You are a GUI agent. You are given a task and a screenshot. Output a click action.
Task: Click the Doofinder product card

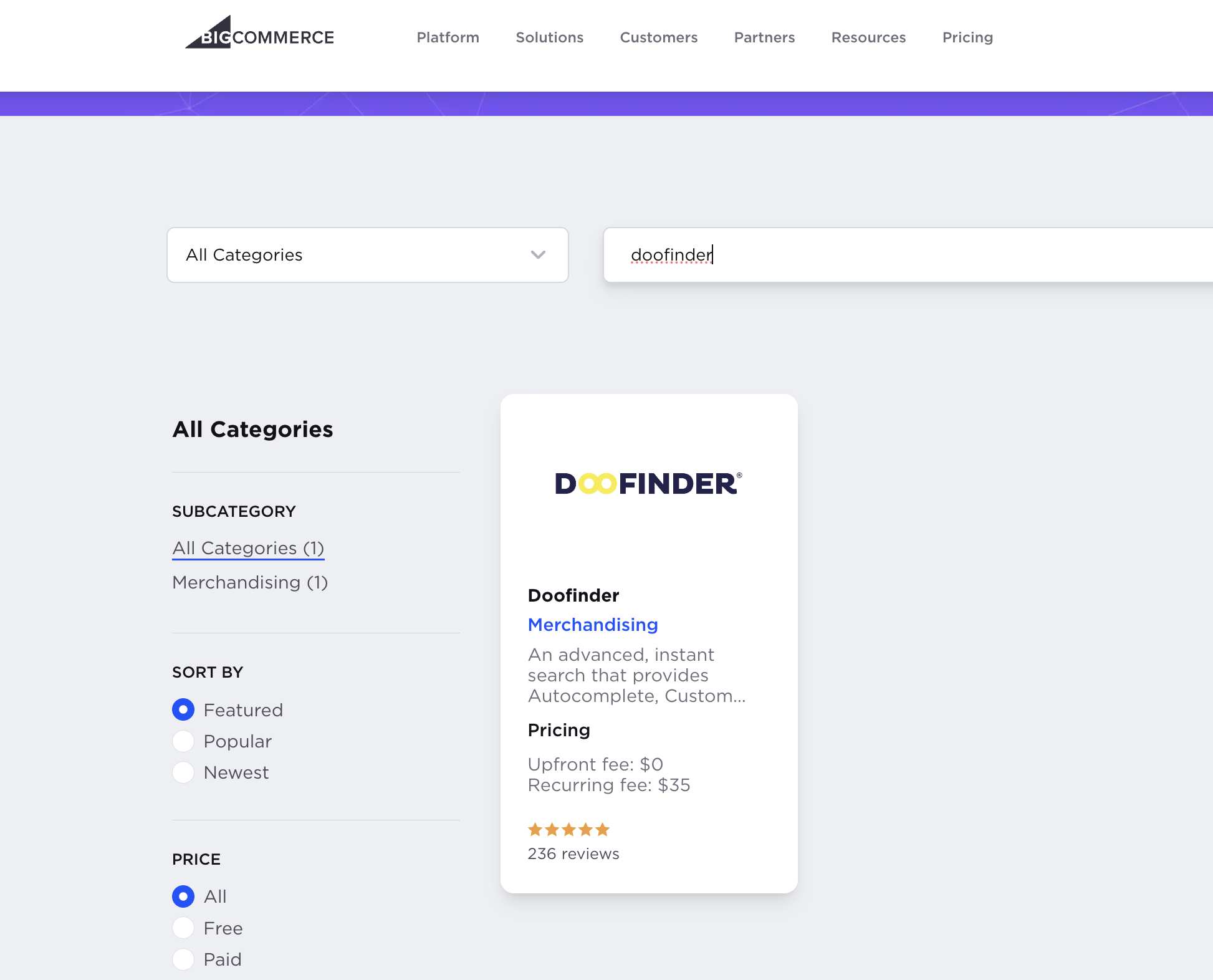tap(649, 643)
